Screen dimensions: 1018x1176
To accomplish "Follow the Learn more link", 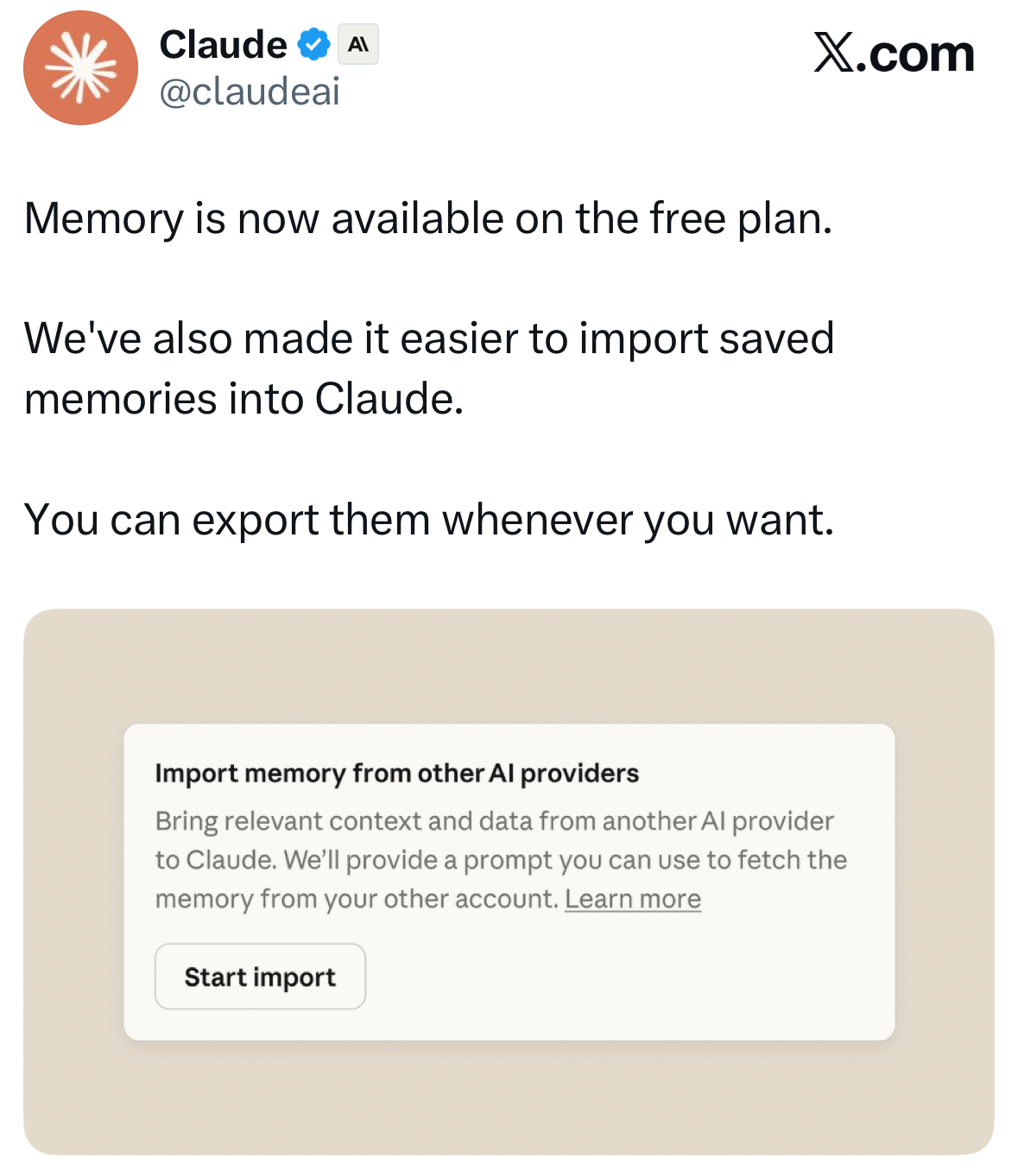I will coord(632,899).
